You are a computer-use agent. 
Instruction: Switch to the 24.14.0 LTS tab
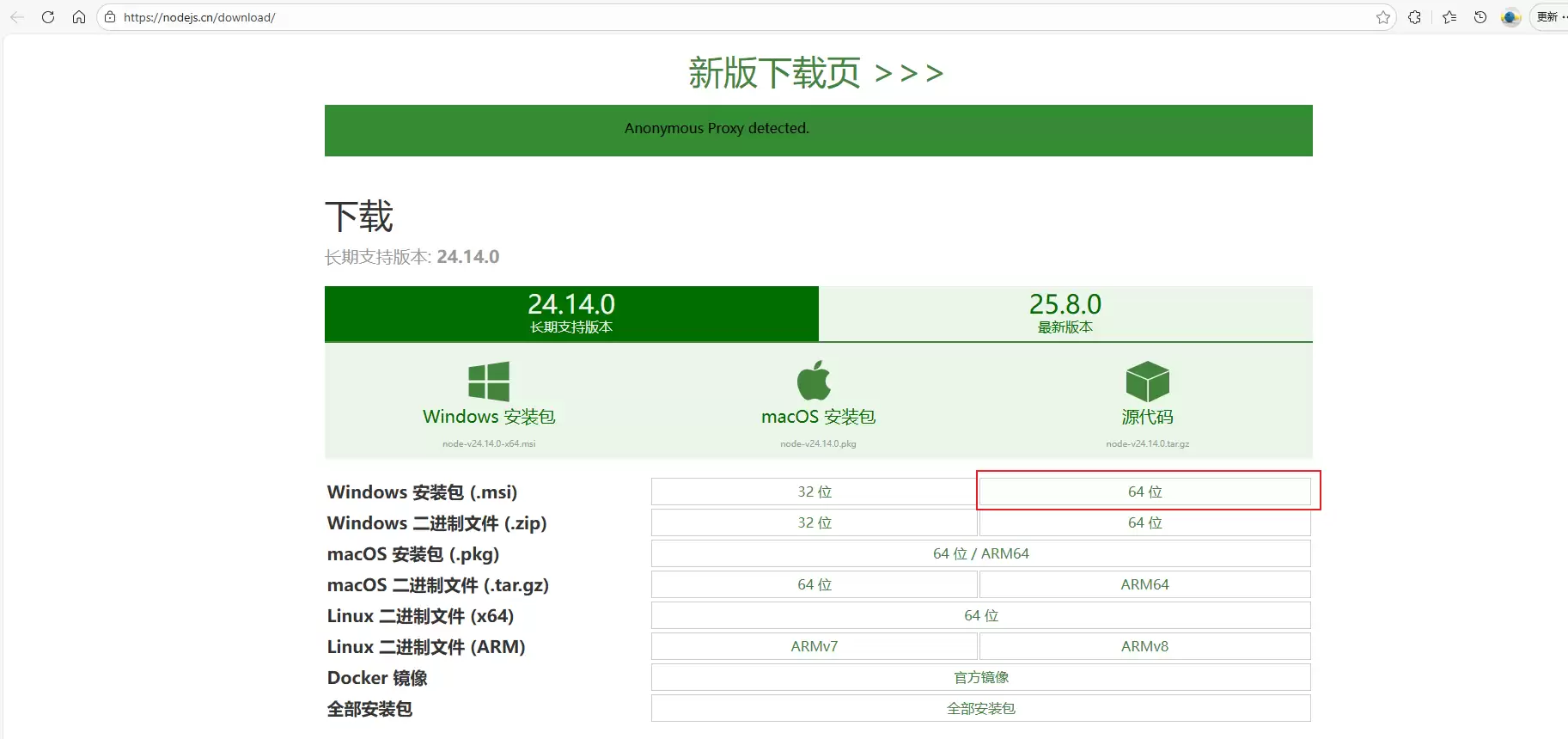pyautogui.click(x=571, y=314)
